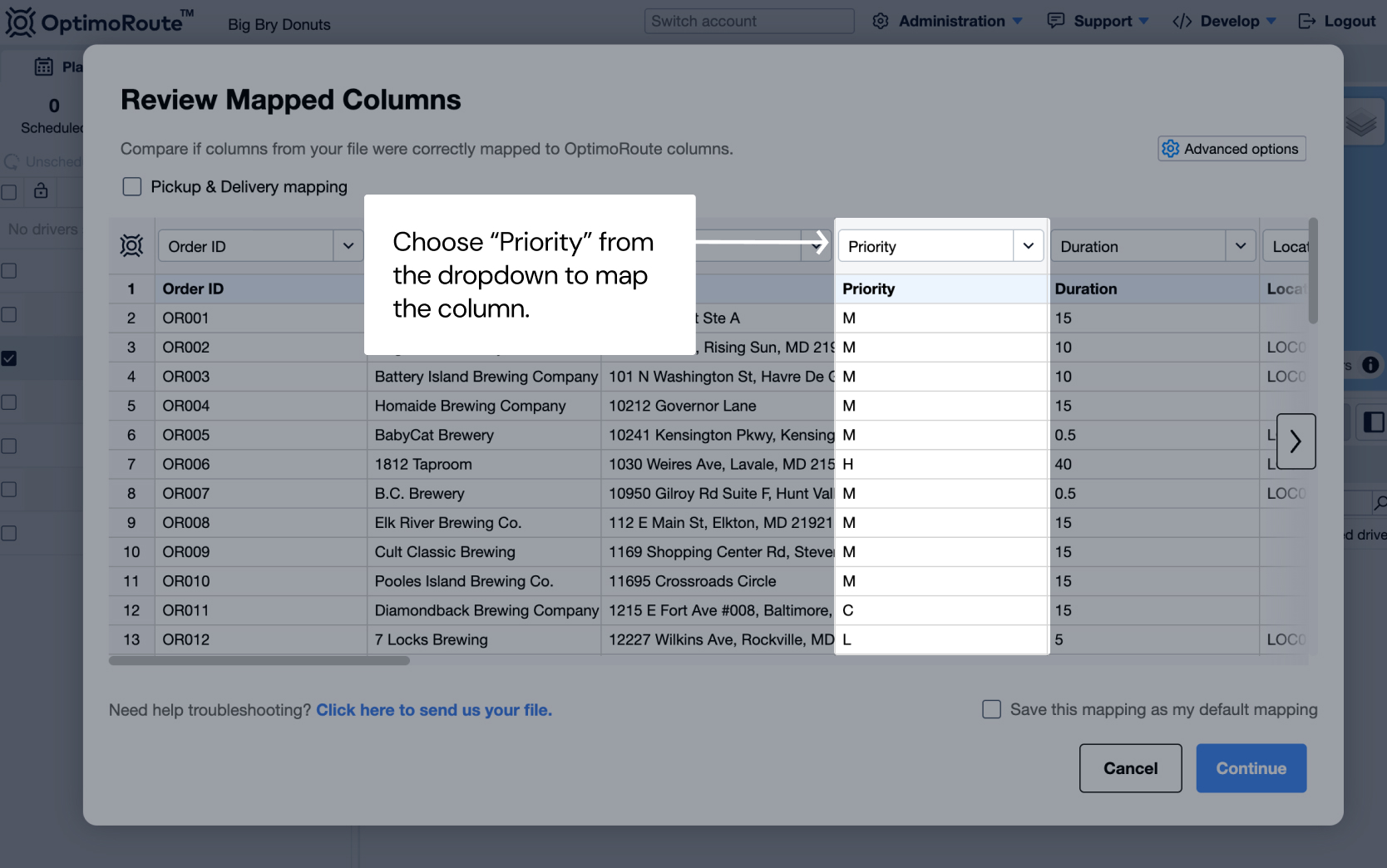This screenshot has height=868, width=1387.
Task: Click the Logout arrow icon
Action: (1306, 21)
